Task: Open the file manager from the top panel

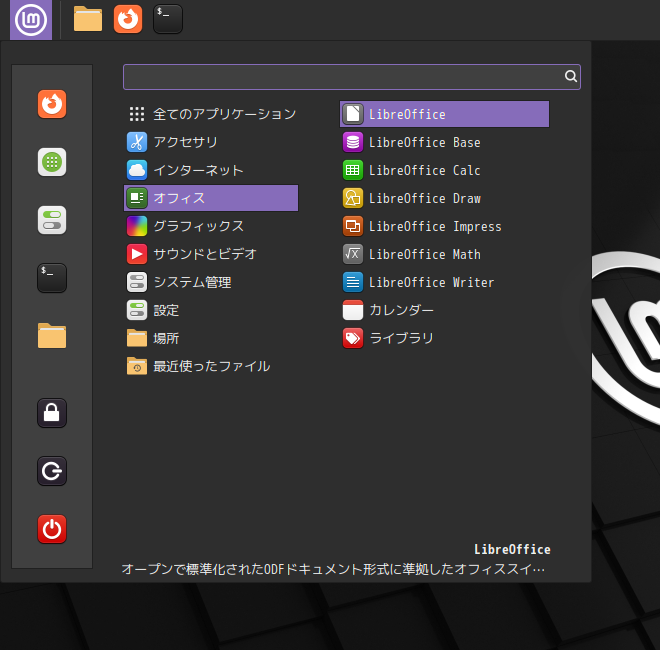Action: click(88, 19)
